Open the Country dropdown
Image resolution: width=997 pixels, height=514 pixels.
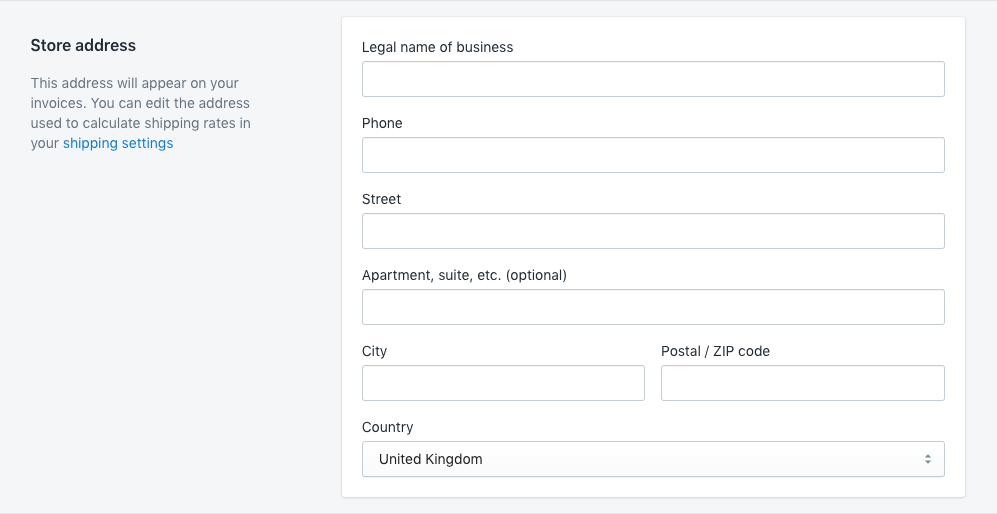point(653,459)
